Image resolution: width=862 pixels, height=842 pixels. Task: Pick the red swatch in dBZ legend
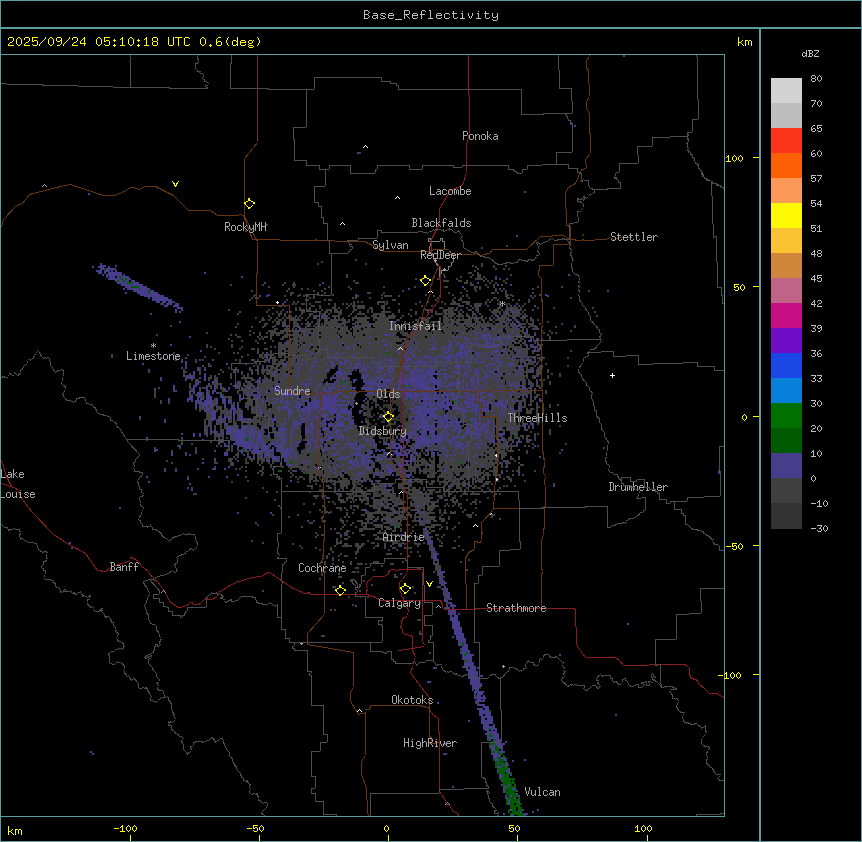pos(786,141)
